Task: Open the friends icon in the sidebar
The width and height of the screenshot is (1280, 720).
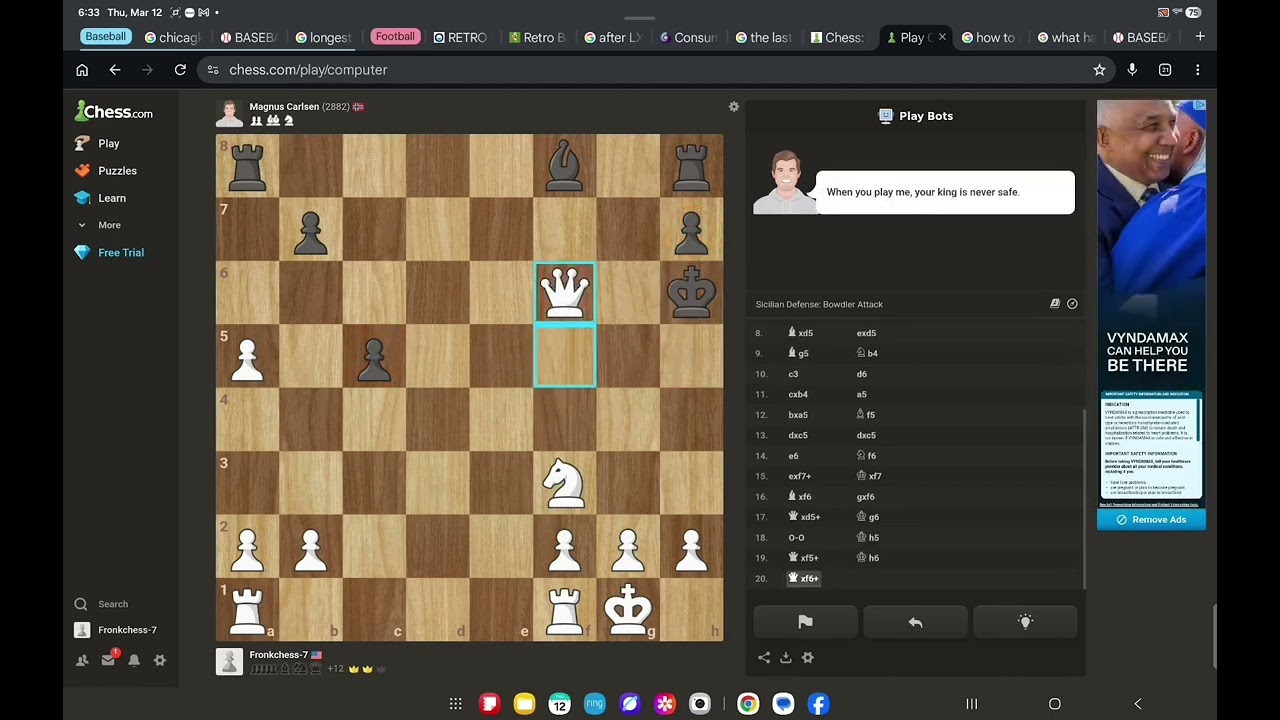Action: [82, 660]
